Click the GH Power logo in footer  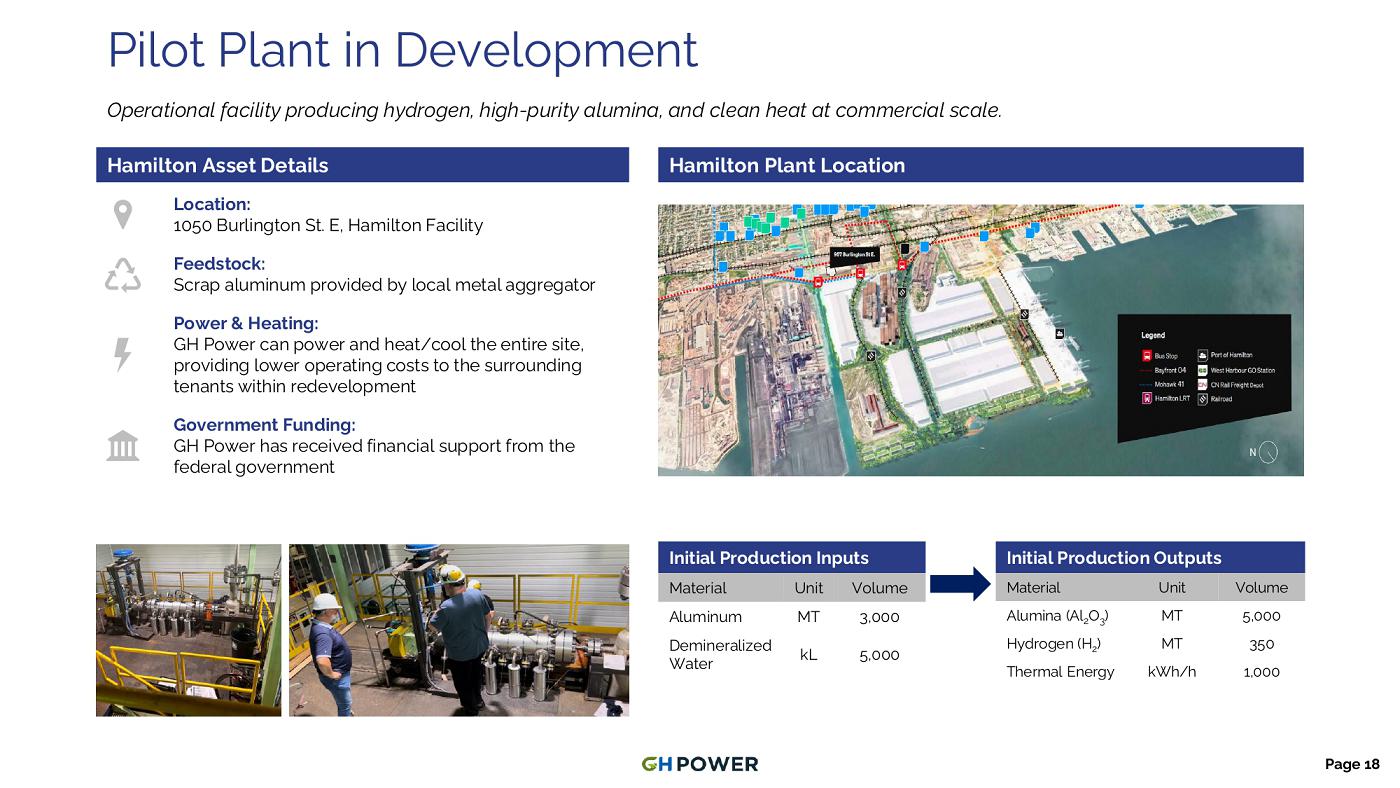point(700,764)
